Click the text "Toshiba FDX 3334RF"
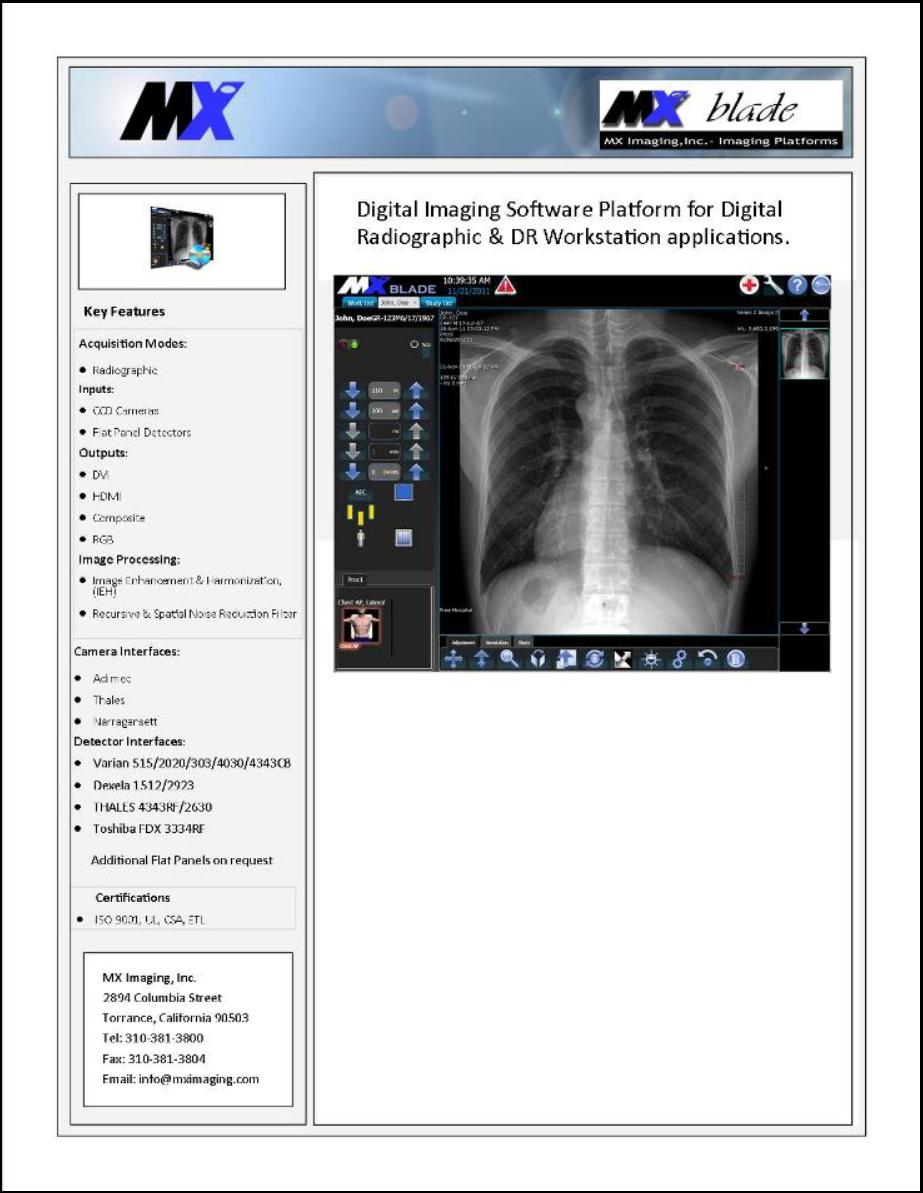This screenshot has width=923, height=1193. coord(148,829)
